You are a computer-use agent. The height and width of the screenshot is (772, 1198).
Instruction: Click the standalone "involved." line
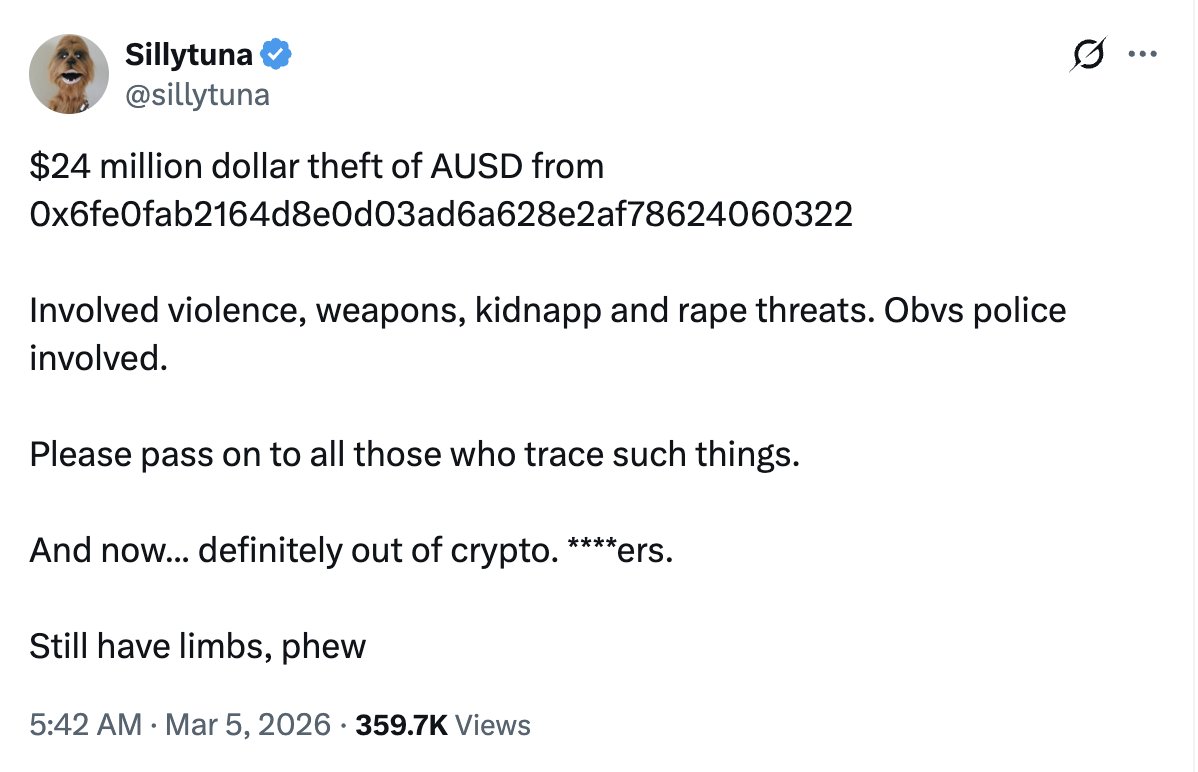pos(98,358)
